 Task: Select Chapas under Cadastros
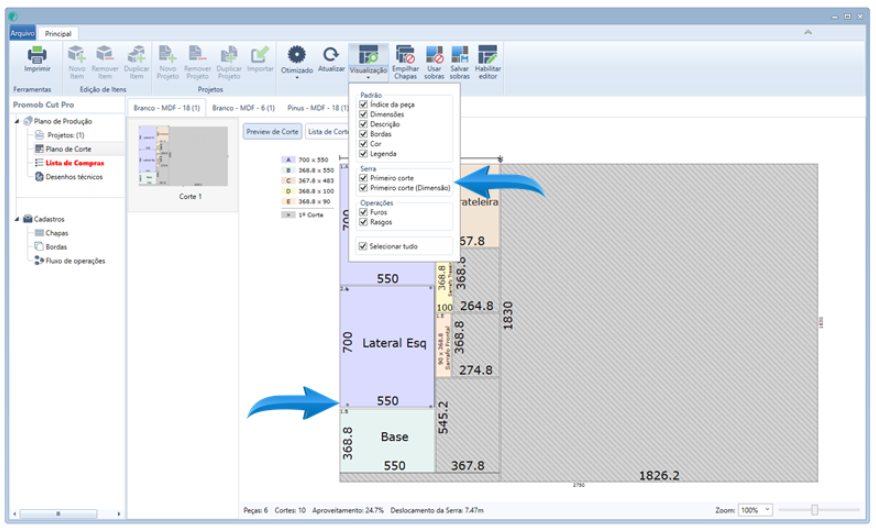pos(56,233)
